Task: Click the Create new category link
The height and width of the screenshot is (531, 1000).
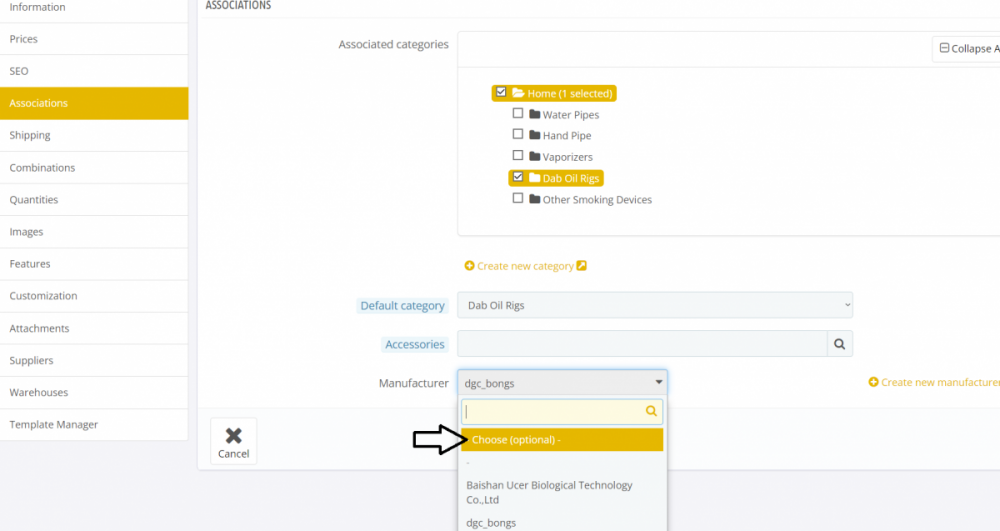Action: [526, 266]
